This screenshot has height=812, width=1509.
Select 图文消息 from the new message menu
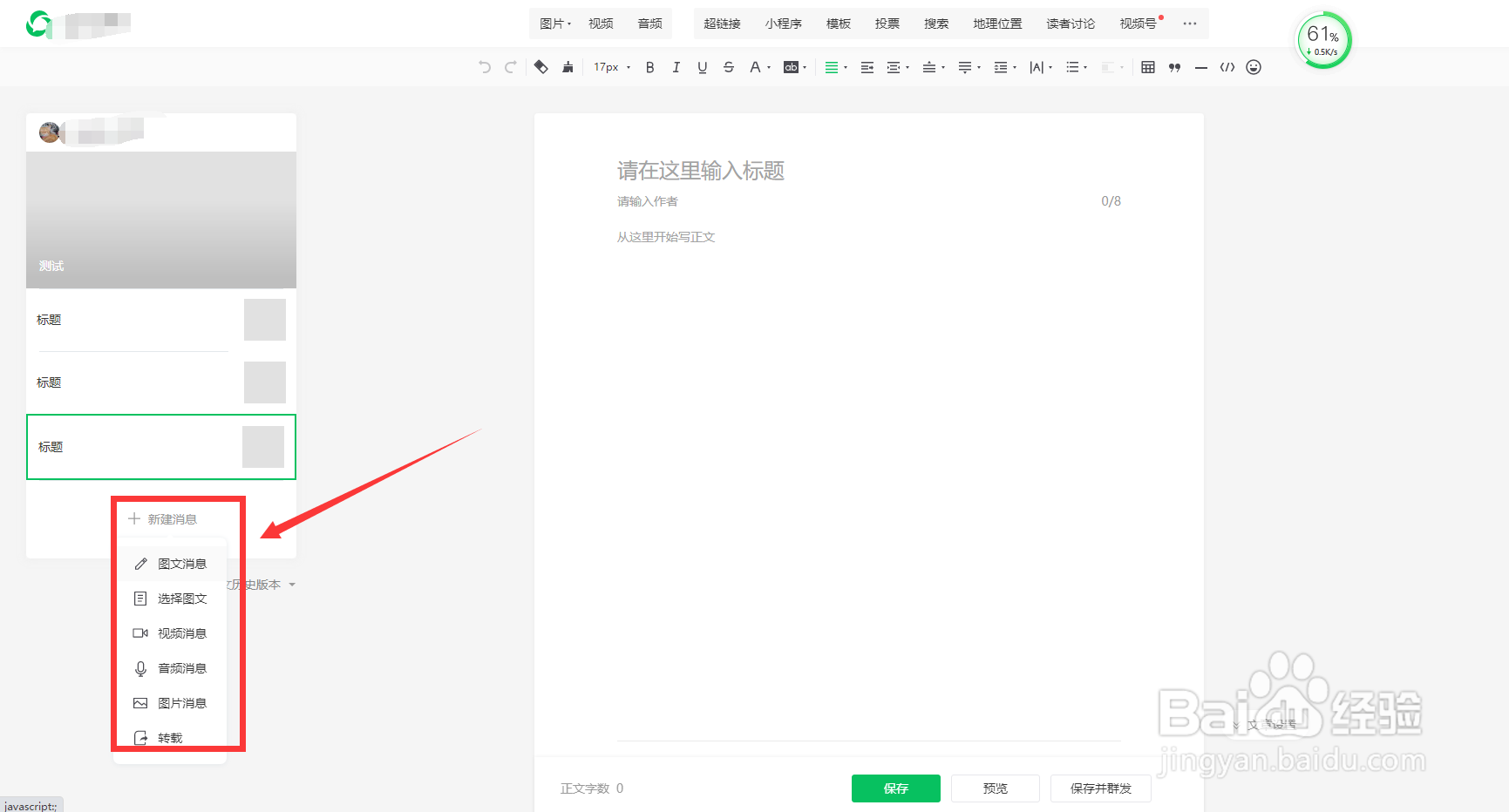point(182,563)
